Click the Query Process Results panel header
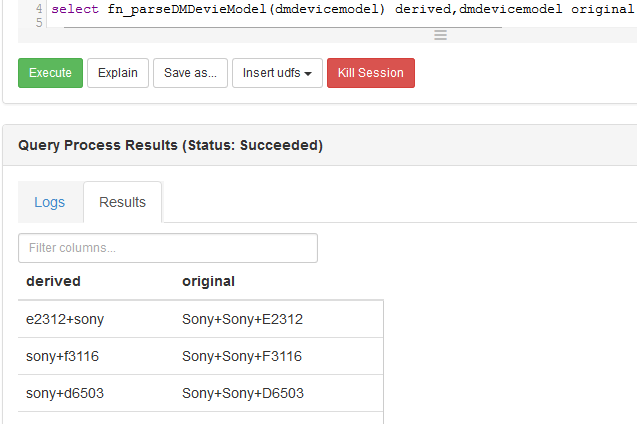 (170, 145)
